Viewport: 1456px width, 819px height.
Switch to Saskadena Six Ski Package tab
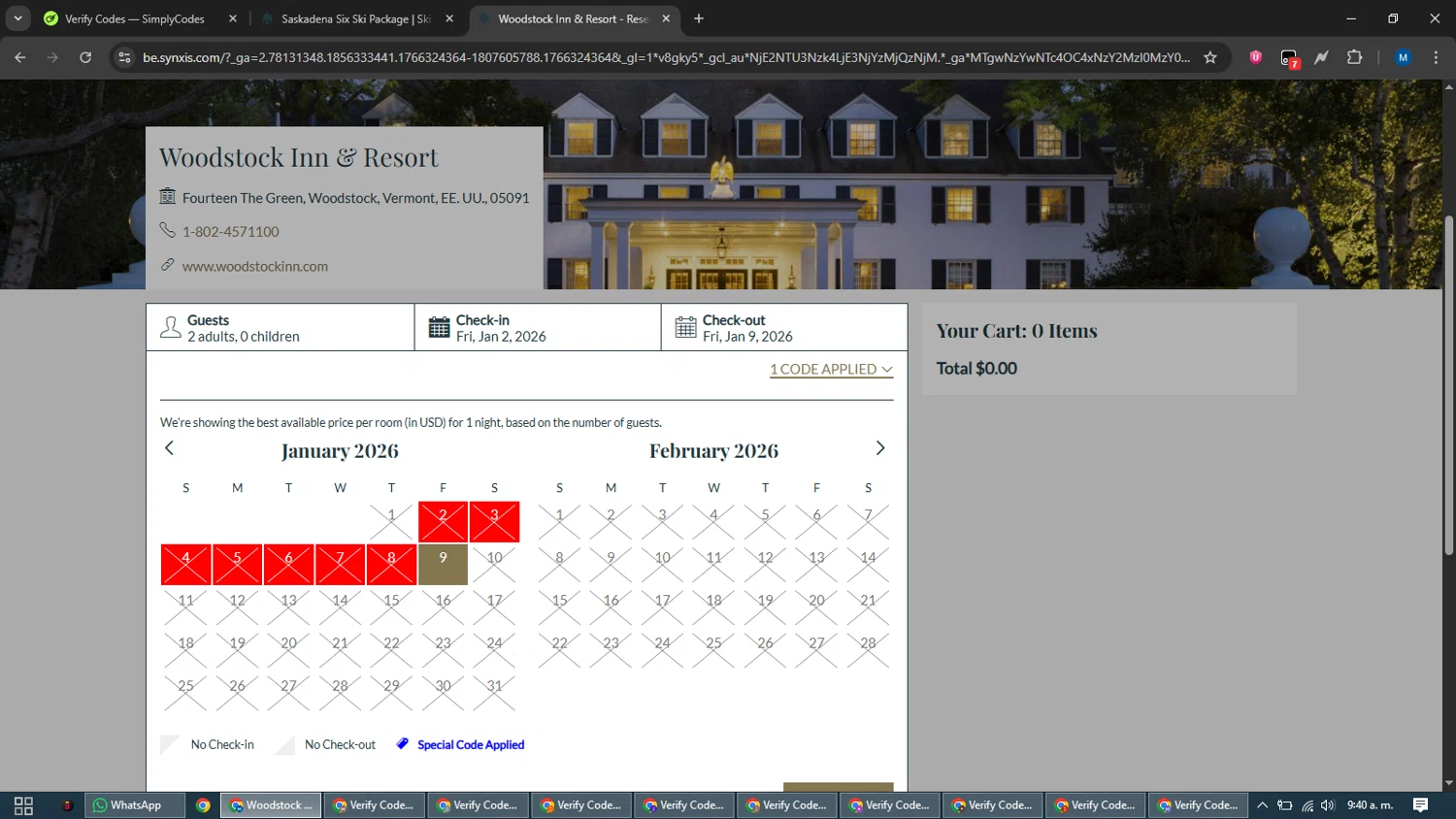pos(355,18)
